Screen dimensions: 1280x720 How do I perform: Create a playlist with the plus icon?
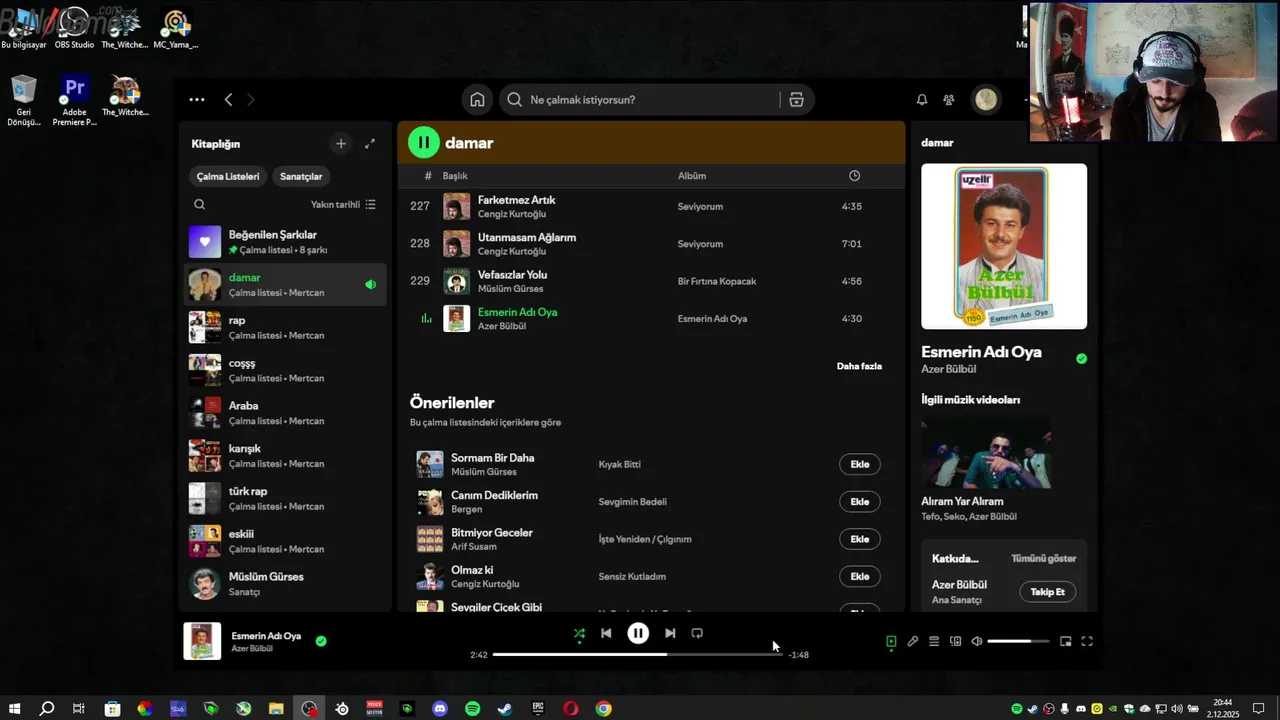(341, 144)
